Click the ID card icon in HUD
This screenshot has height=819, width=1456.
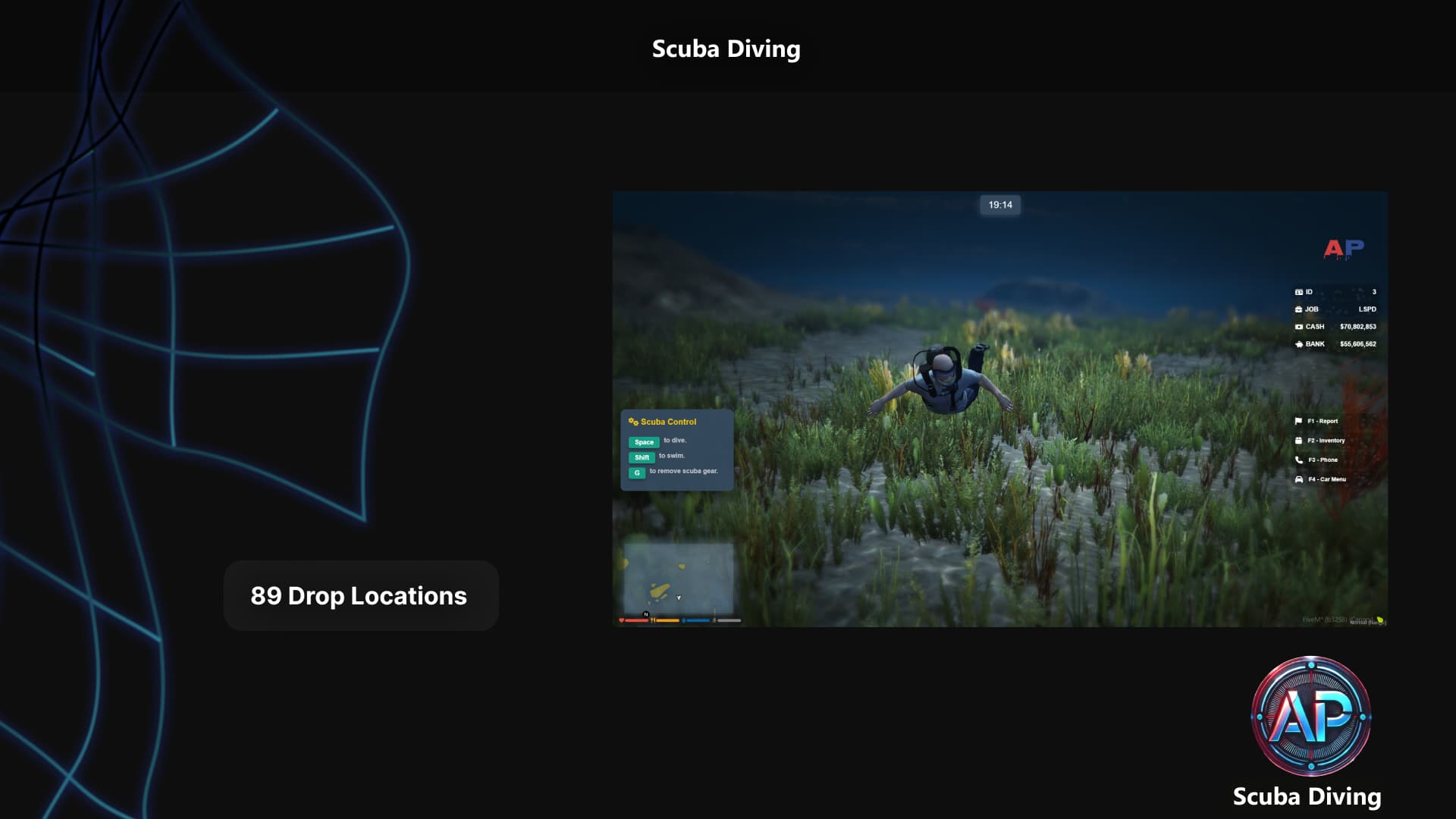(1298, 292)
